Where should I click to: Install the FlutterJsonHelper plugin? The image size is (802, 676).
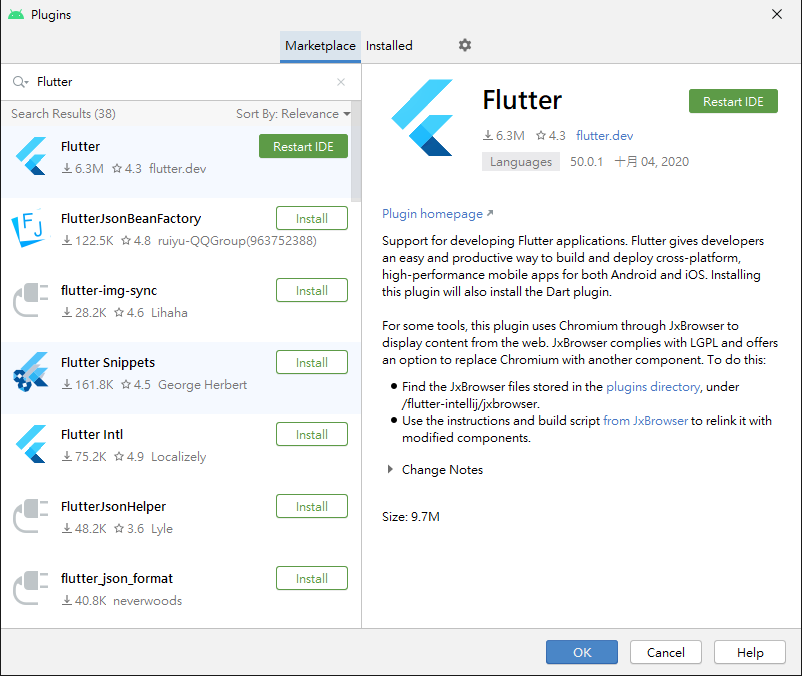pos(312,507)
